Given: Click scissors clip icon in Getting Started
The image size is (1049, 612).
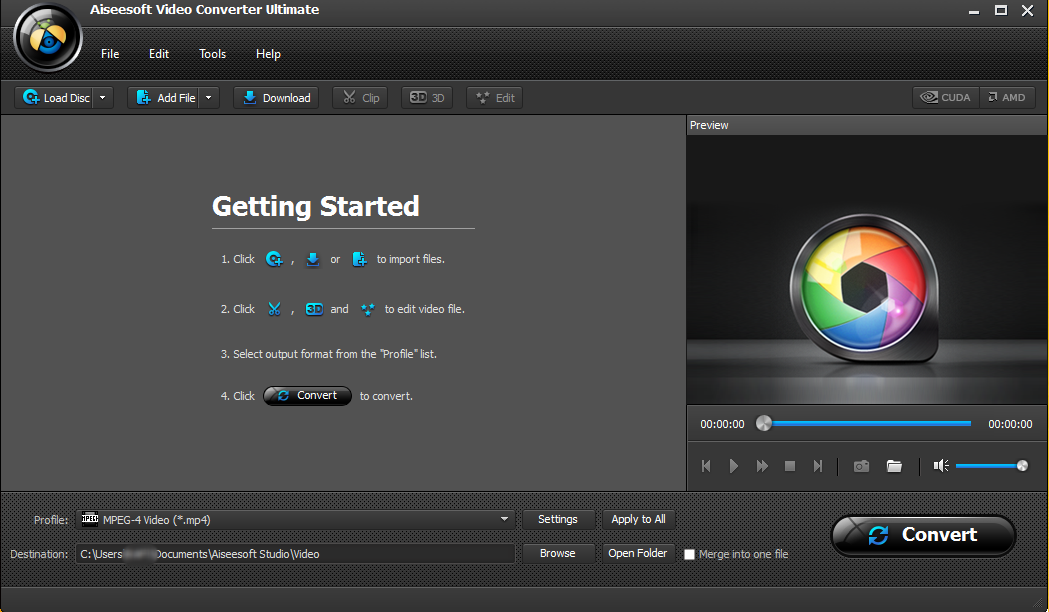Looking at the screenshot, I should click(274, 309).
